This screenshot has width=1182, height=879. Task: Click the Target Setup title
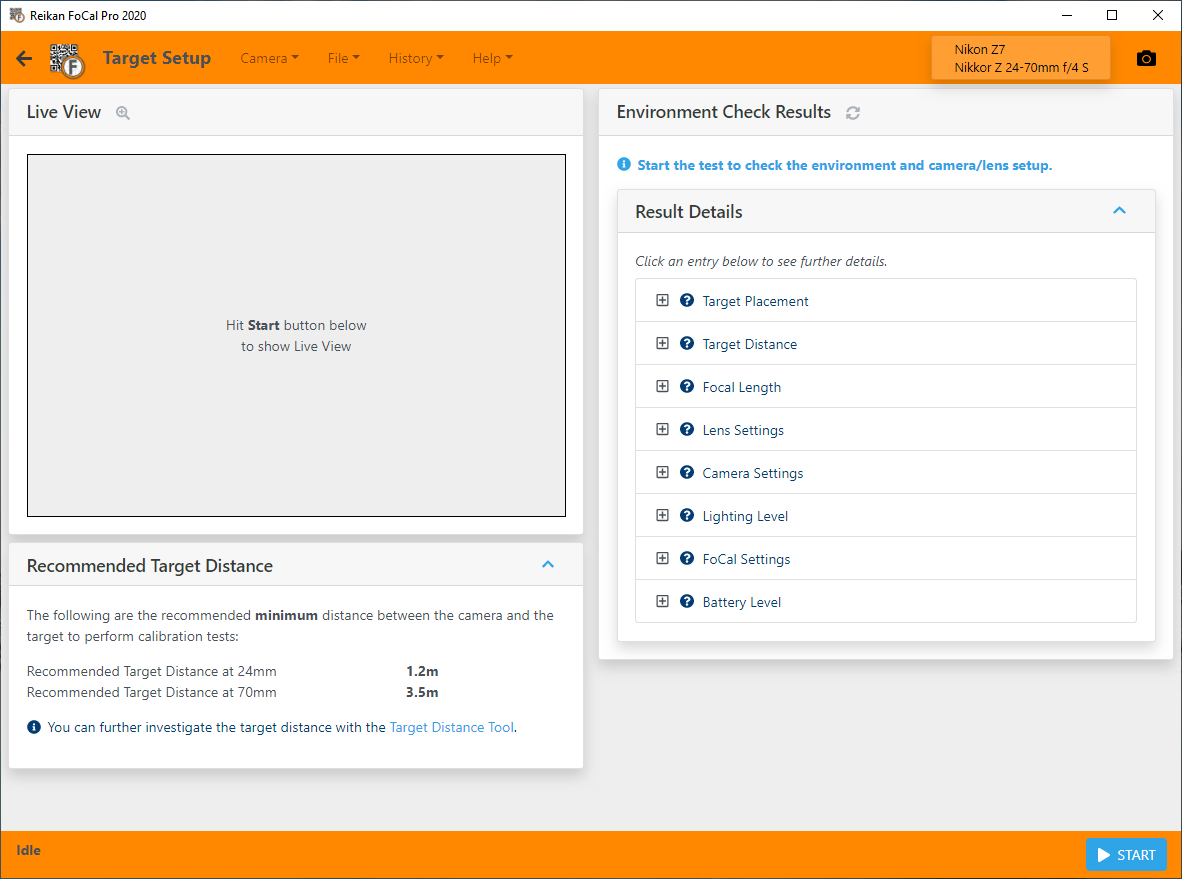[x=157, y=58]
